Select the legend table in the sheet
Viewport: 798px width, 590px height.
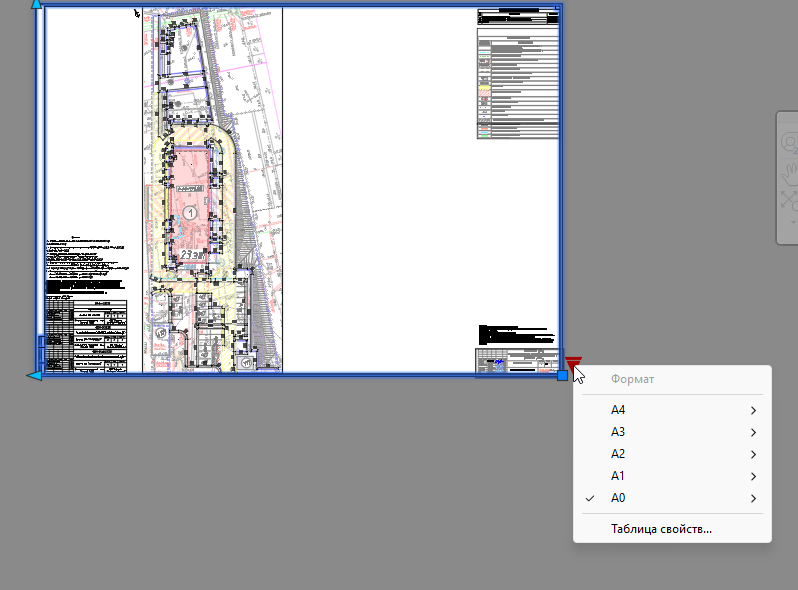(x=518, y=83)
